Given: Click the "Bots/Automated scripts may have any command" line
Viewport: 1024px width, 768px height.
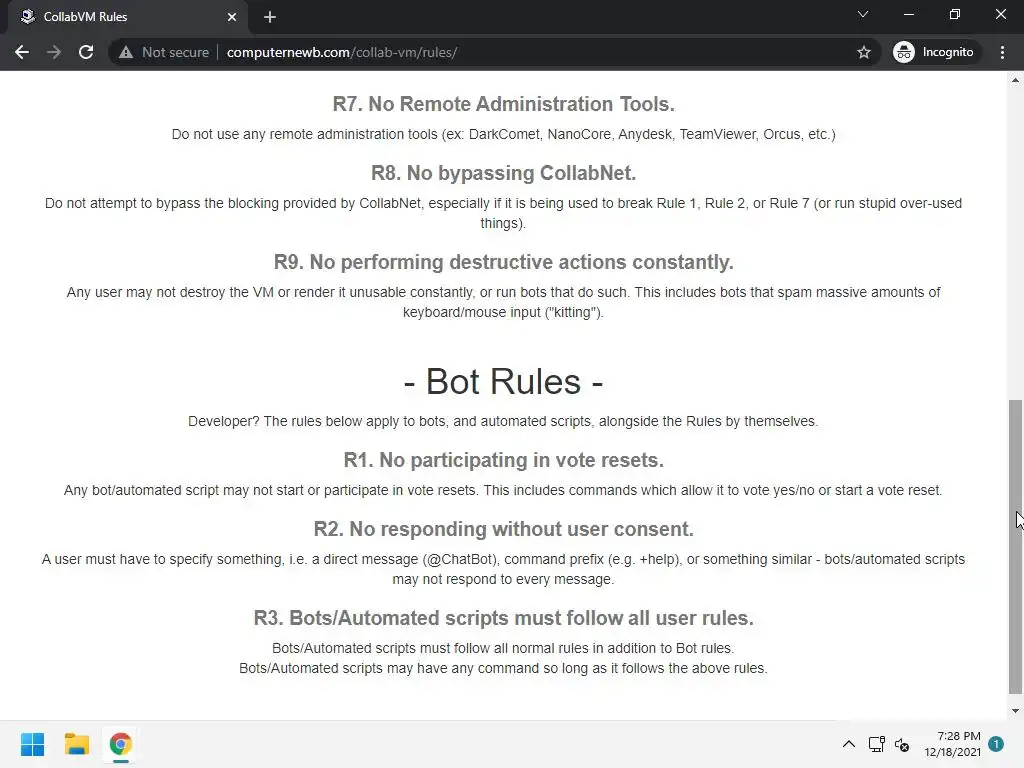Looking at the screenshot, I should point(504,668).
